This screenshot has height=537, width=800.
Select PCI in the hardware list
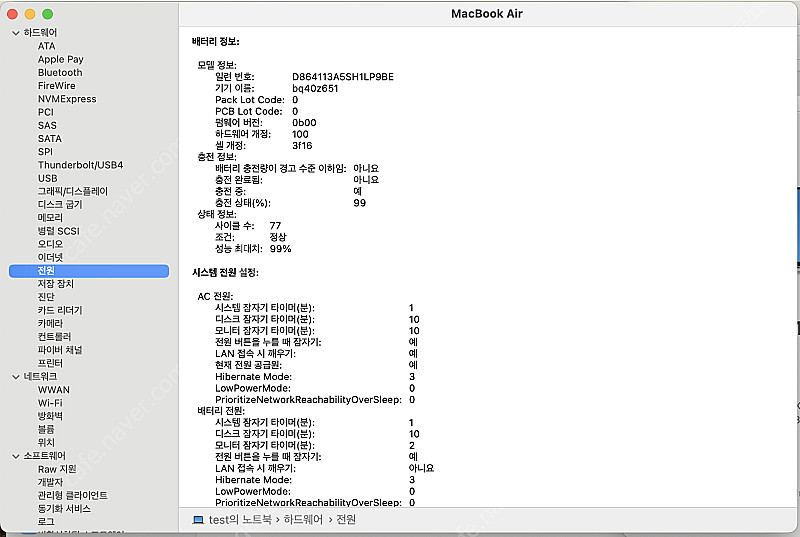pyautogui.click(x=45, y=112)
